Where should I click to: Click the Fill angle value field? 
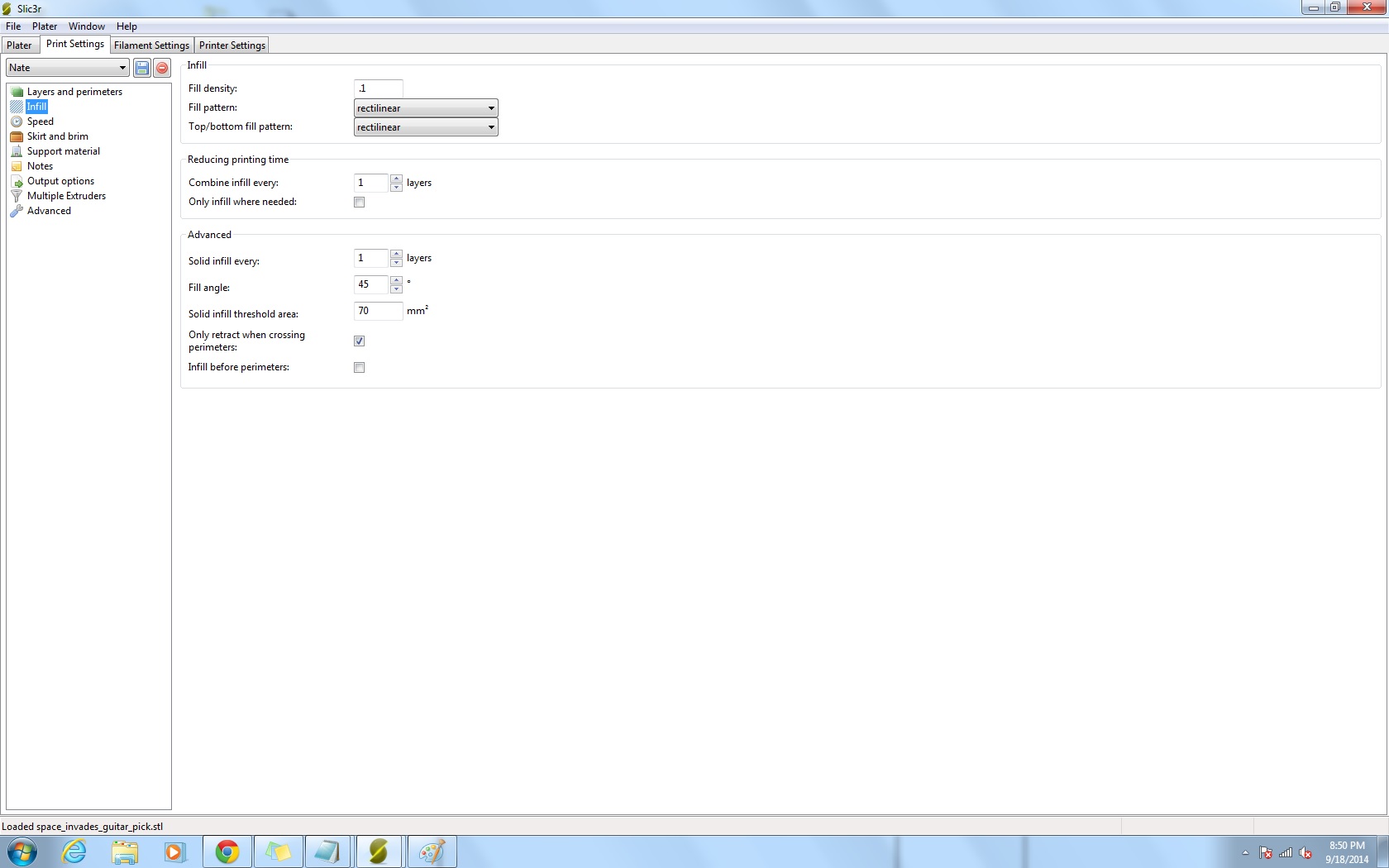tap(371, 284)
